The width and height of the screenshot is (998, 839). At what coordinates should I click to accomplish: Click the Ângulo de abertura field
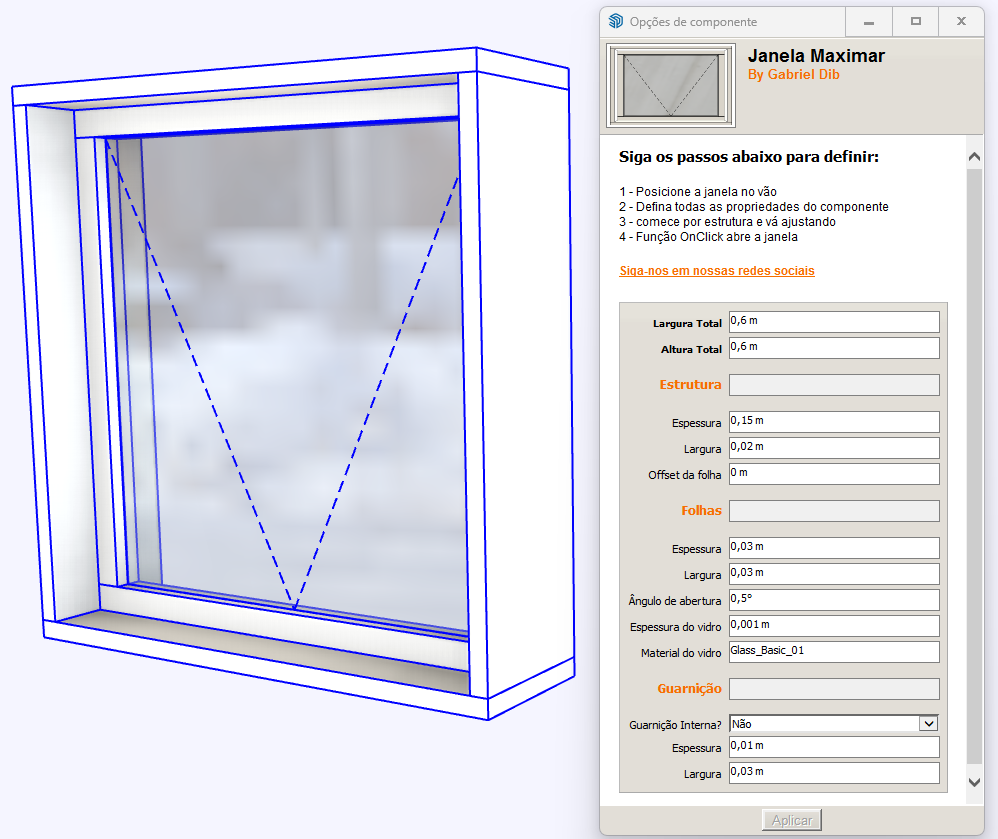(834, 600)
